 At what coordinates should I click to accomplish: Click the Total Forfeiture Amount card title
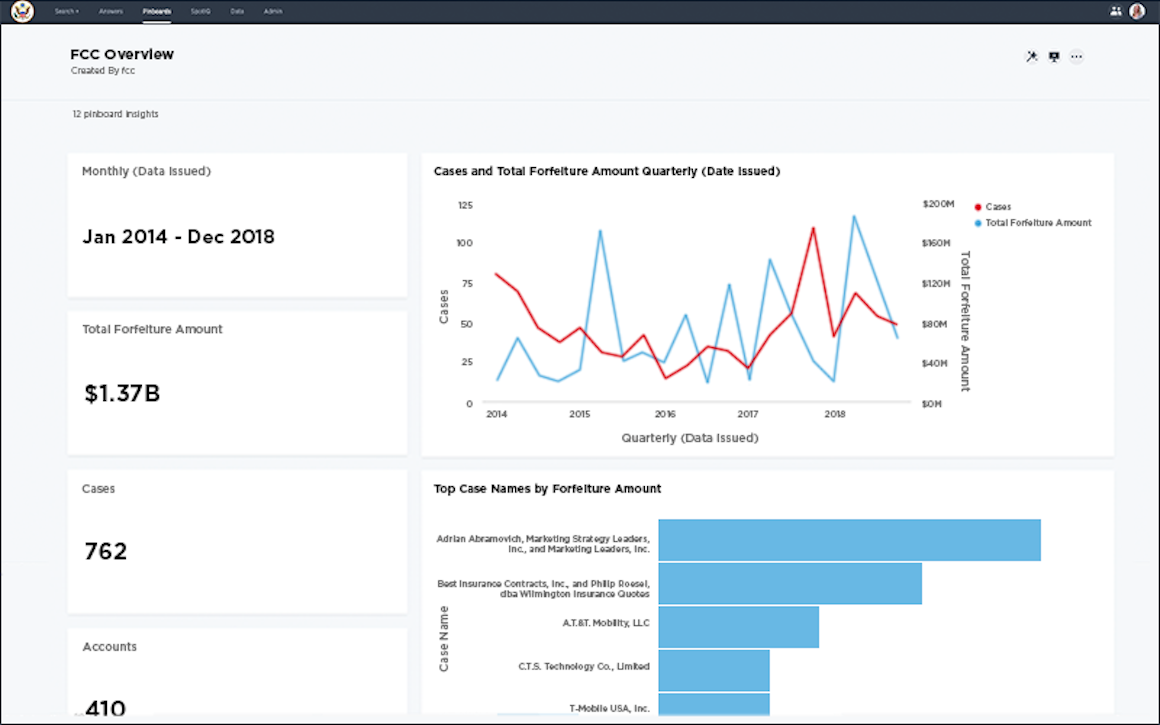point(152,329)
